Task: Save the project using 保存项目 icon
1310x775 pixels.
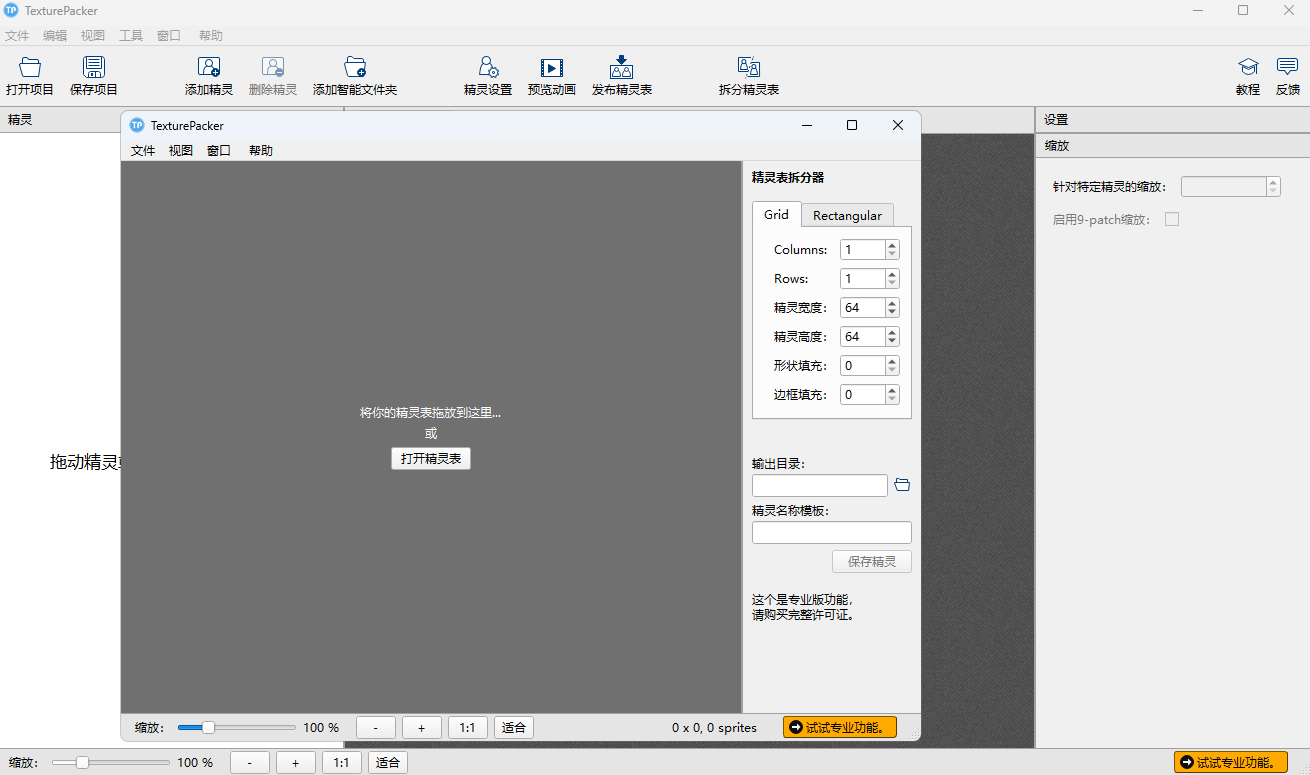Action: point(93,75)
